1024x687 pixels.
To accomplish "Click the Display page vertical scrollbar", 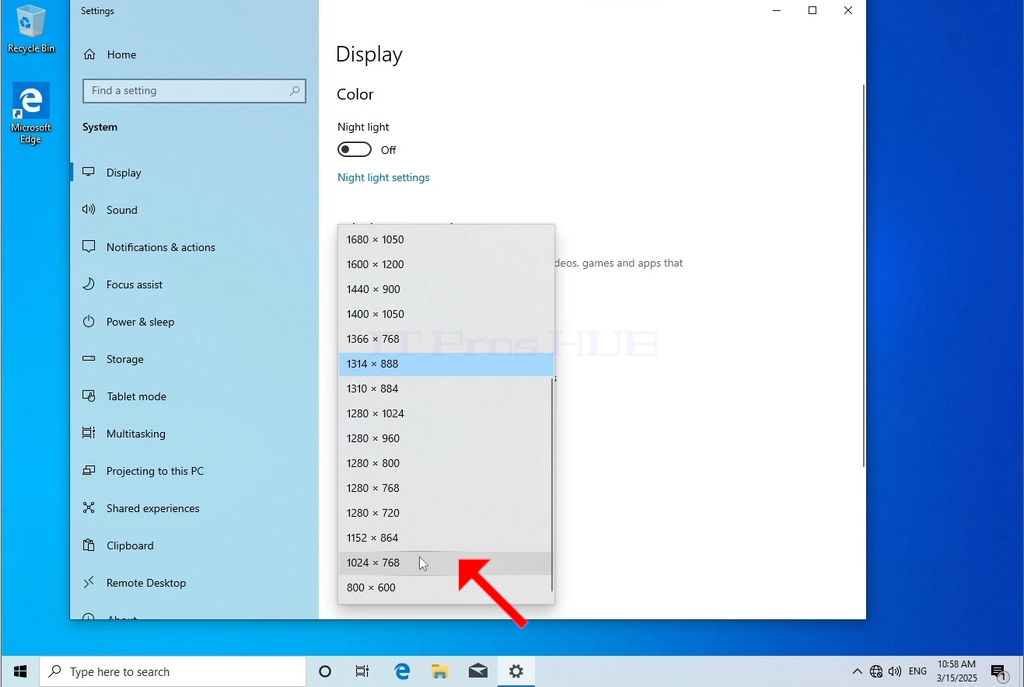I will tap(863, 276).
